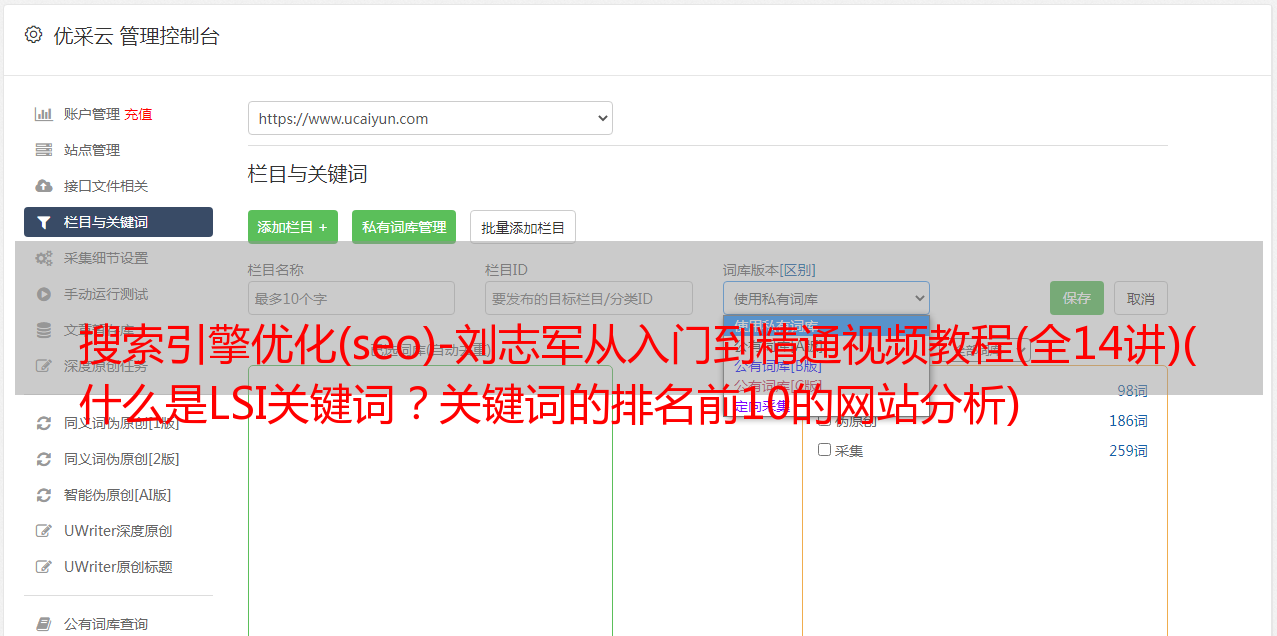Focus the 栏目名称 input field
This screenshot has width=1277, height=636.
(351, 298)
